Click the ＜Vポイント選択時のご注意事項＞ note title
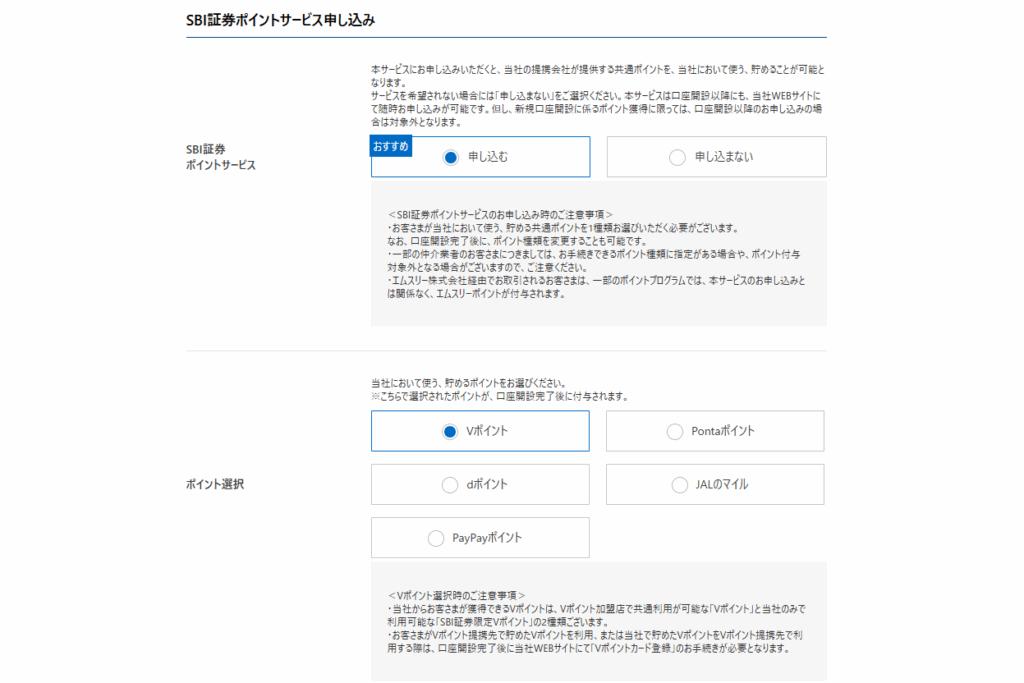This screenshot has height=683, width=1024. click(x=456, y=596)
